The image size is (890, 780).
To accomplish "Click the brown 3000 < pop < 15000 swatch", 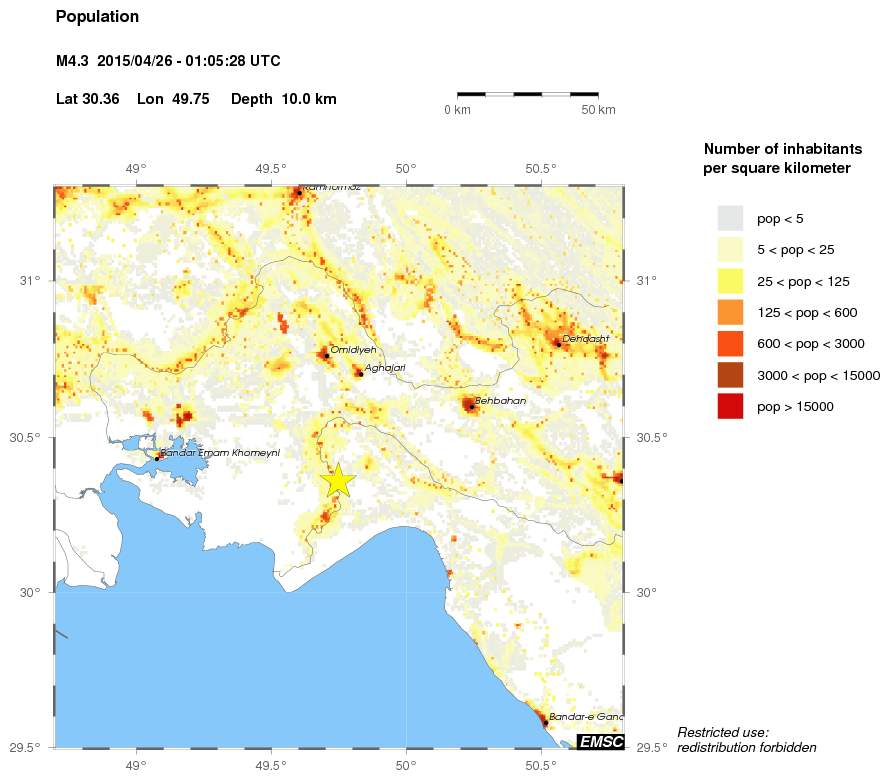I will [730, 375].
